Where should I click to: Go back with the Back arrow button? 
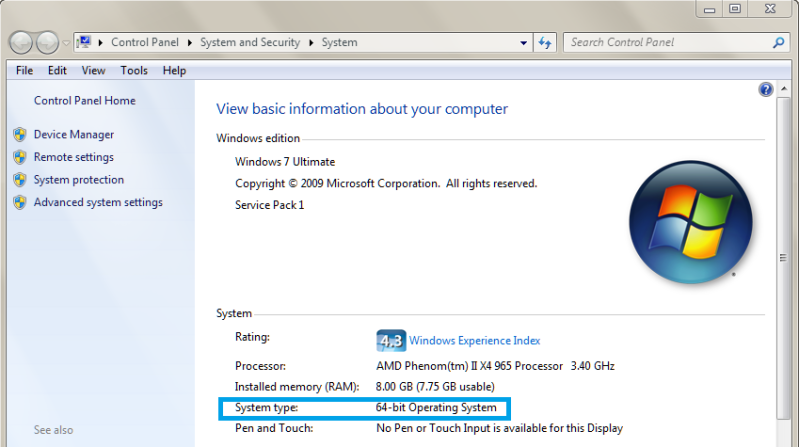point(21,43)
